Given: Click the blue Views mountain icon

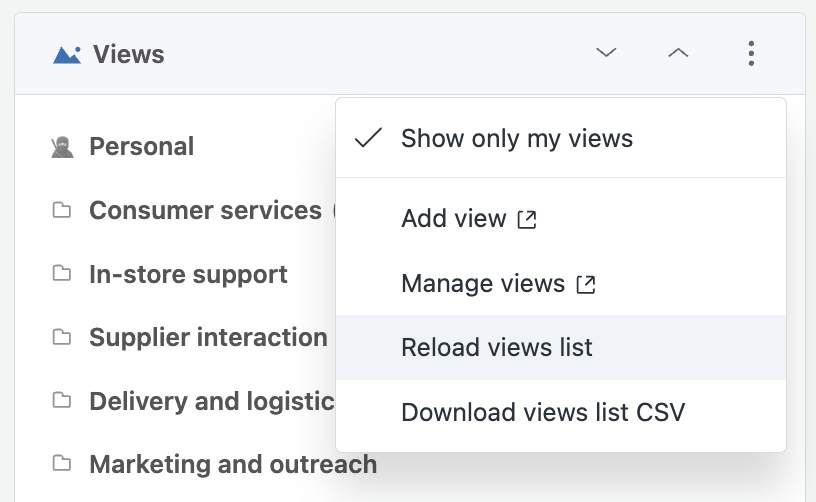Looking at the screenshot, I should click(x=67, y=55).
